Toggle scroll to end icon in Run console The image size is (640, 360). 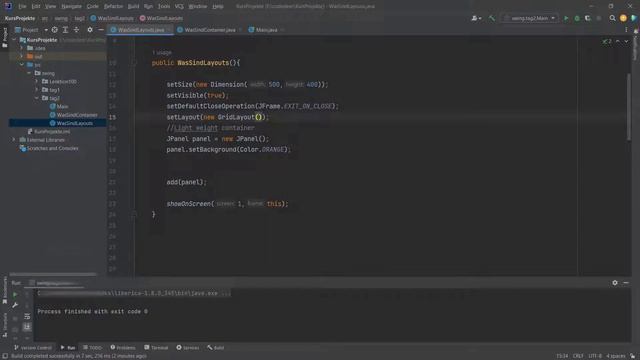click(x=27, y=327)
